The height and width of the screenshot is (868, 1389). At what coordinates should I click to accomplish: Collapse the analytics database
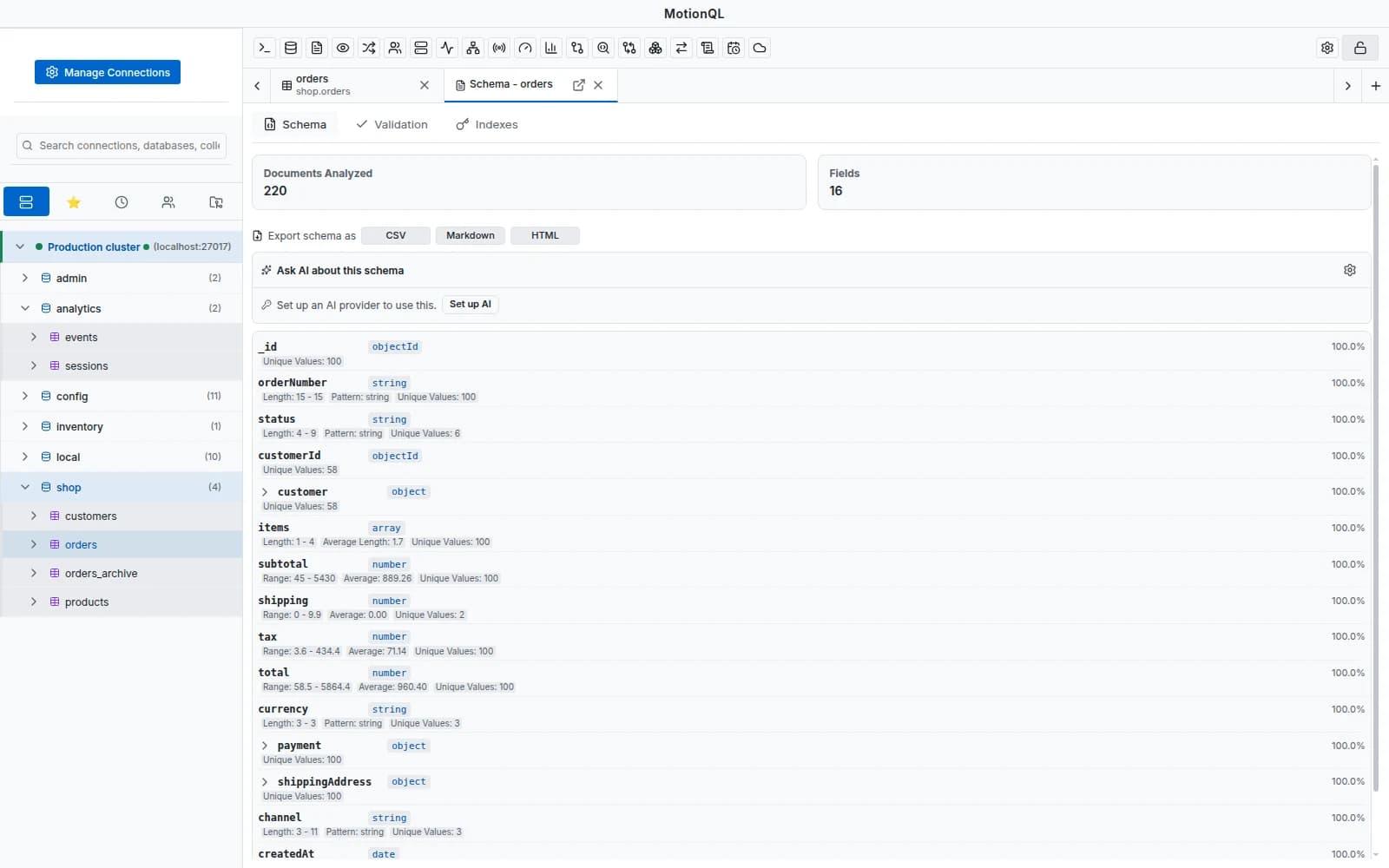25,308
